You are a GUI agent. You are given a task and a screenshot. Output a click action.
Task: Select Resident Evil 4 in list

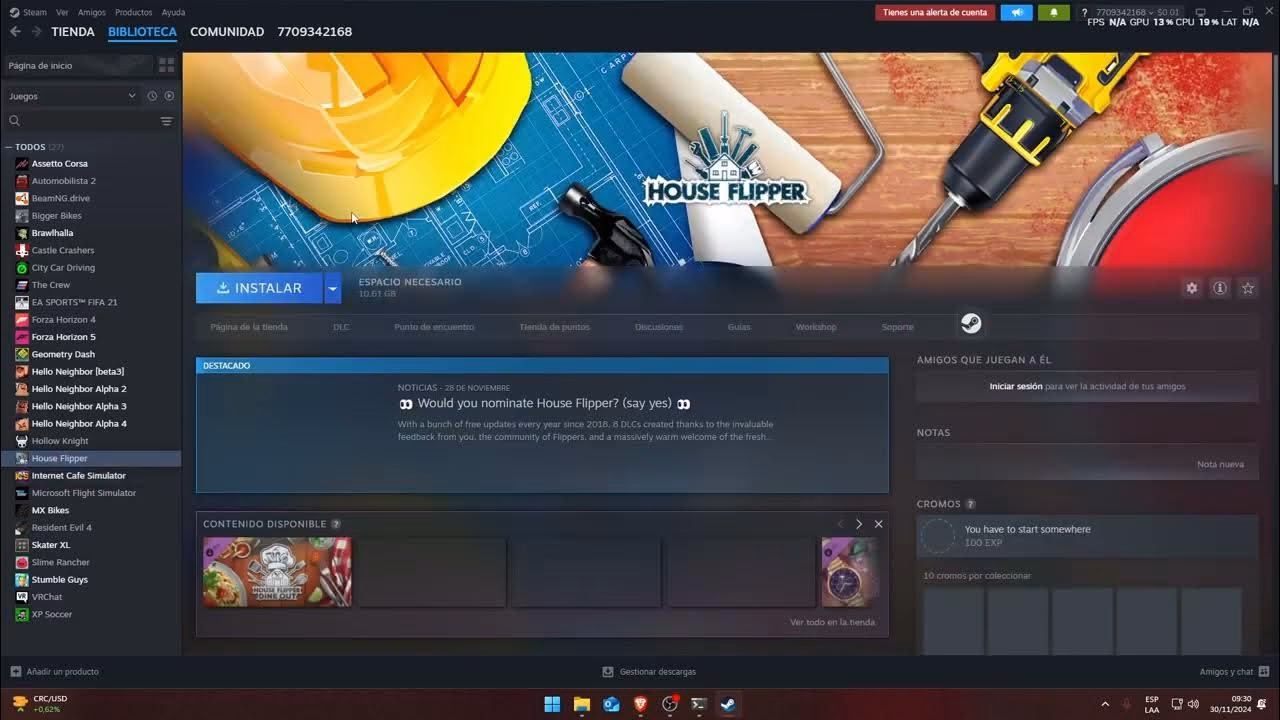(x=61, y=527)
